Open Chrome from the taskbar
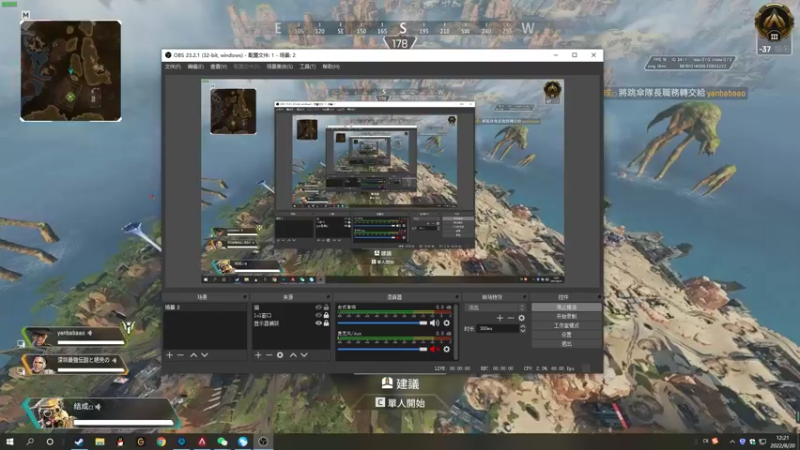 pyautogui.click(x=161, y=442)
